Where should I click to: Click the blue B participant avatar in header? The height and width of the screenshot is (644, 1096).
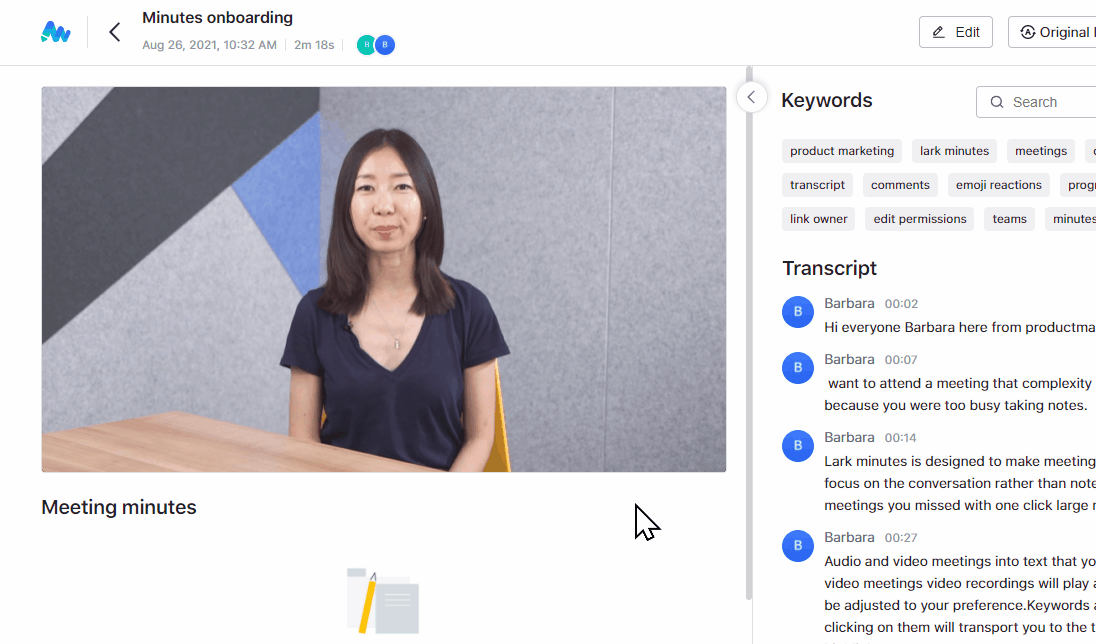tap(385, 45)
